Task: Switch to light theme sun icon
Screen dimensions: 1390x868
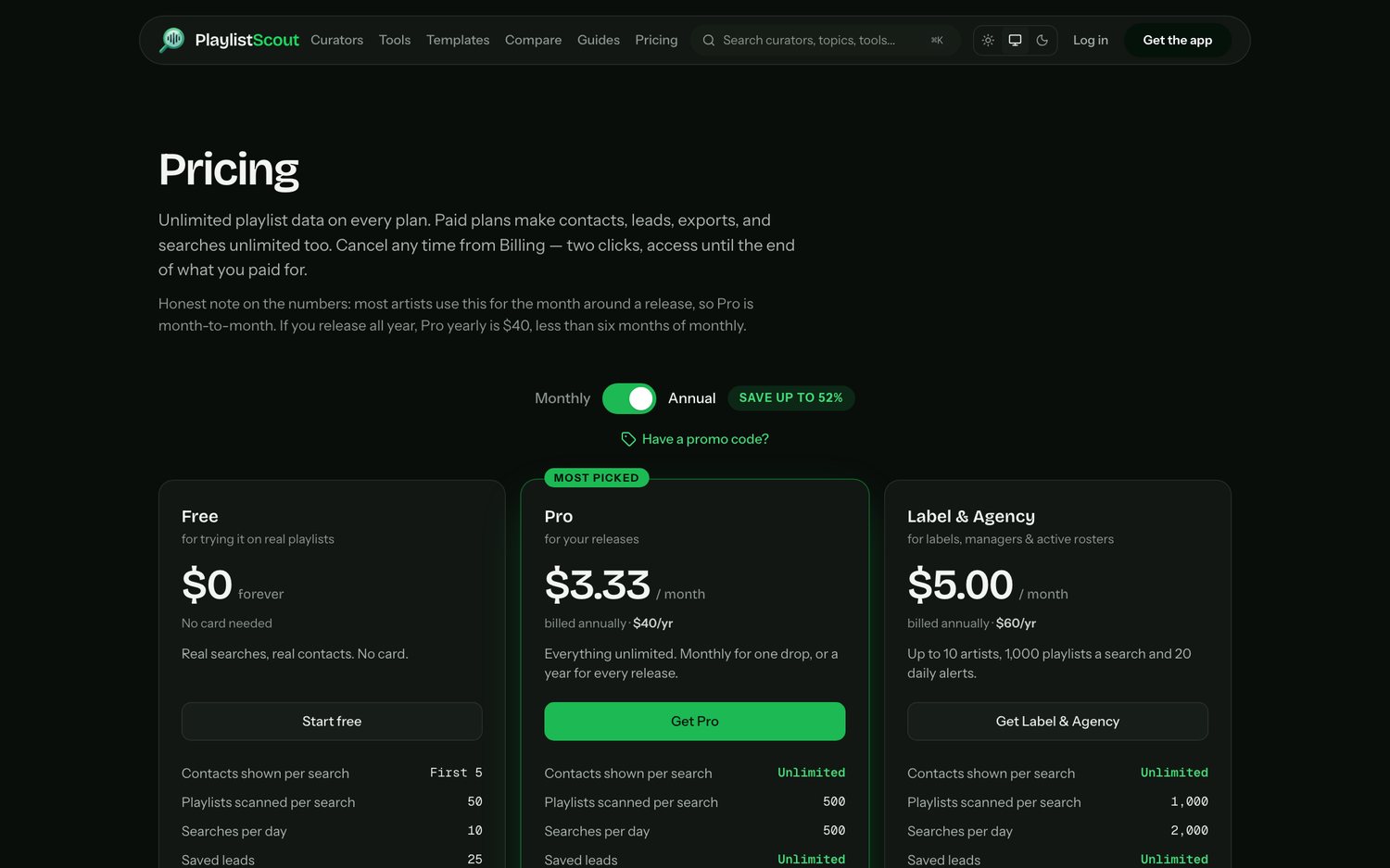Action: tap(988, 40)
